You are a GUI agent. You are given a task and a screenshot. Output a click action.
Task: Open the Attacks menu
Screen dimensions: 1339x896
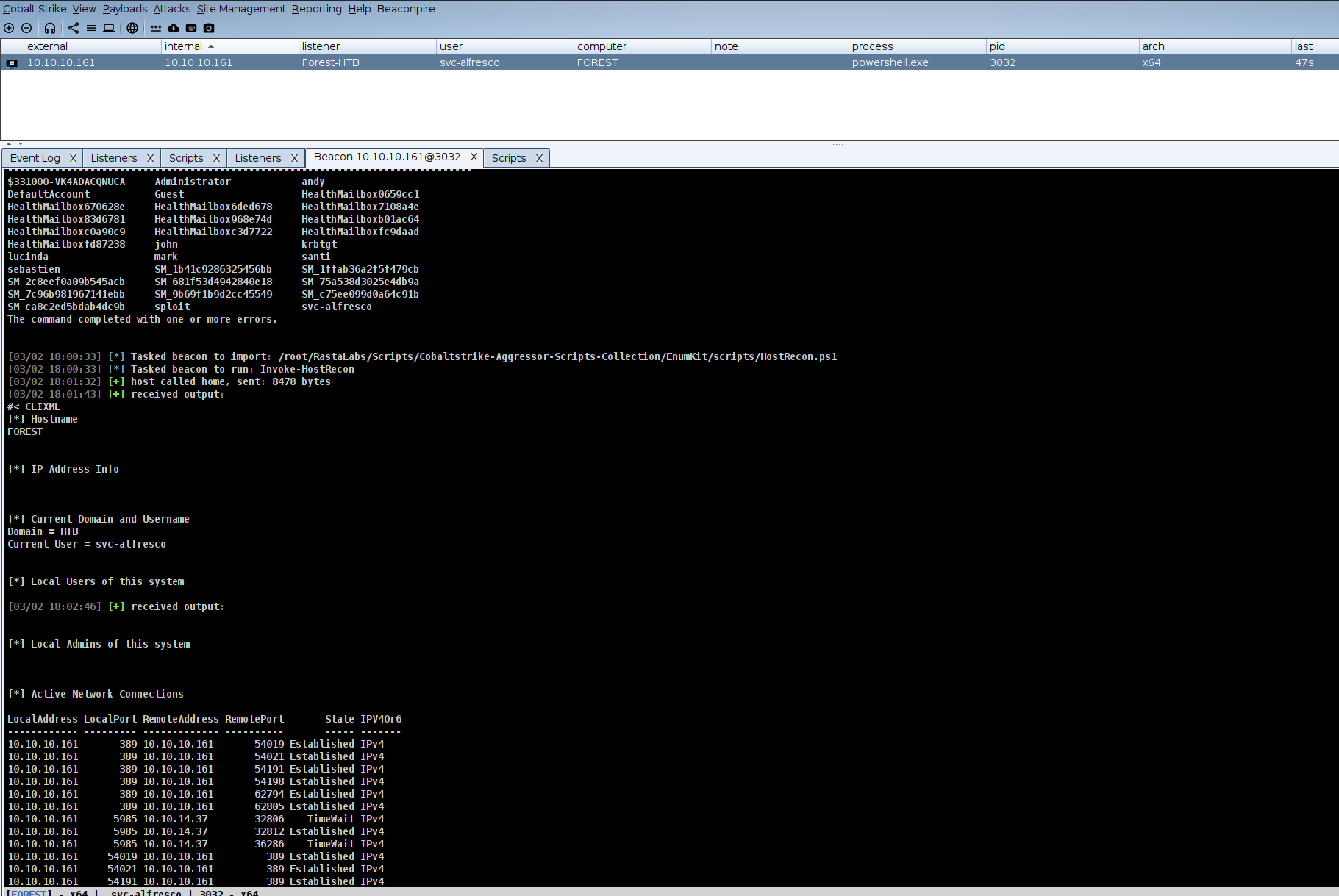(172, 9)
